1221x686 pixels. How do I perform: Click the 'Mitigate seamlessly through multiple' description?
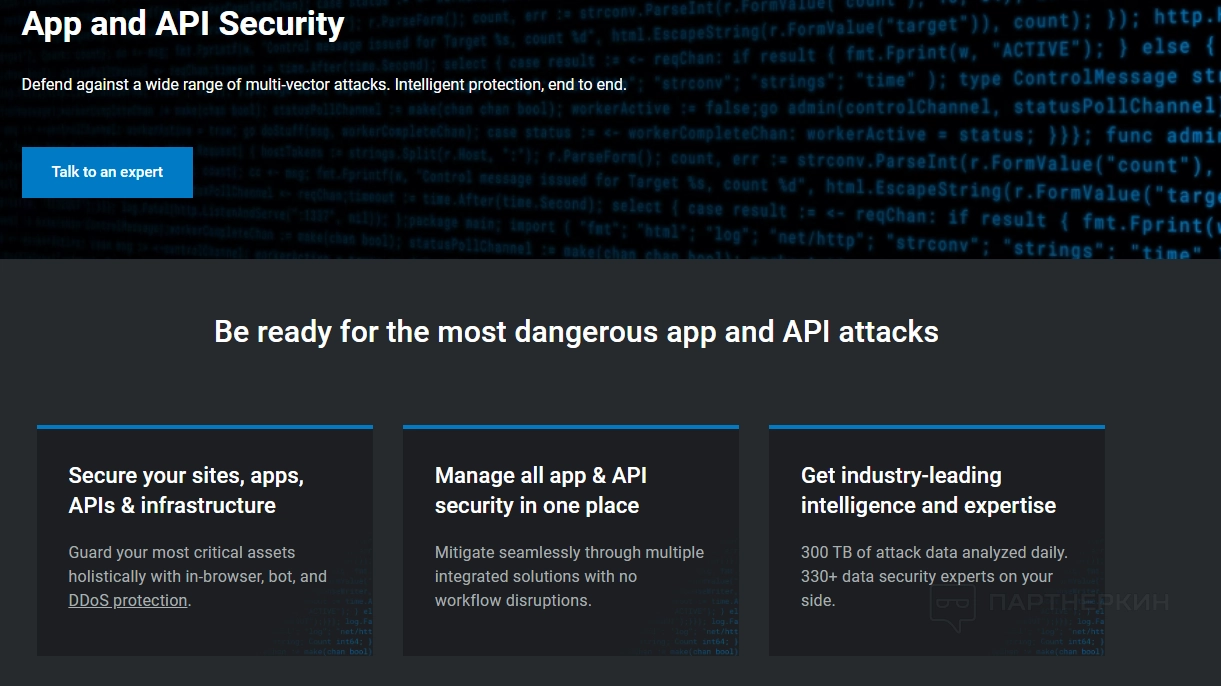(569, 576)
